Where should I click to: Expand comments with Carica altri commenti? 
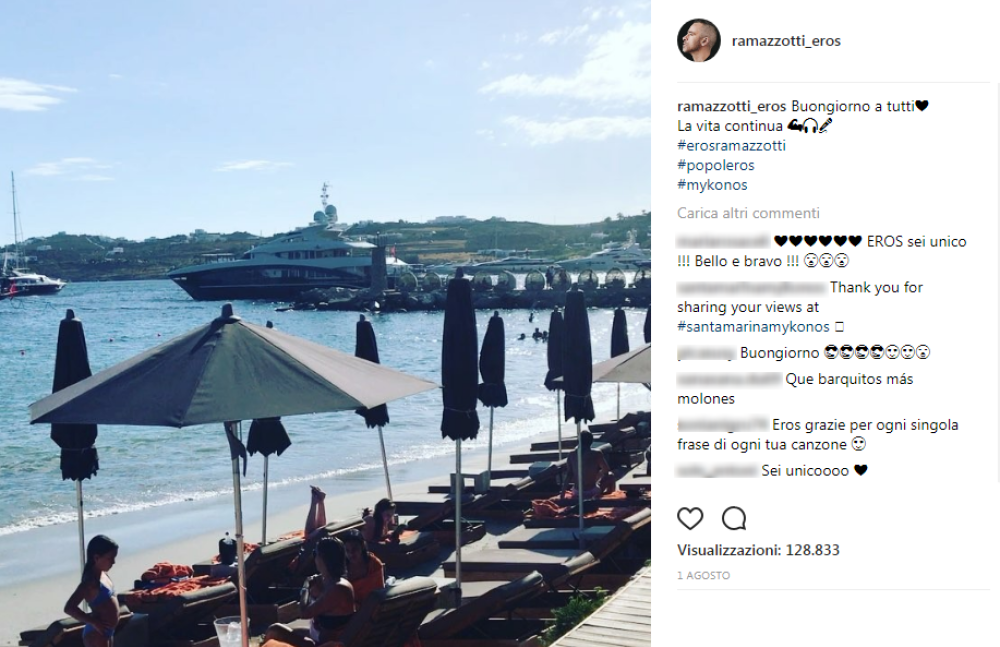coord(749,213)
